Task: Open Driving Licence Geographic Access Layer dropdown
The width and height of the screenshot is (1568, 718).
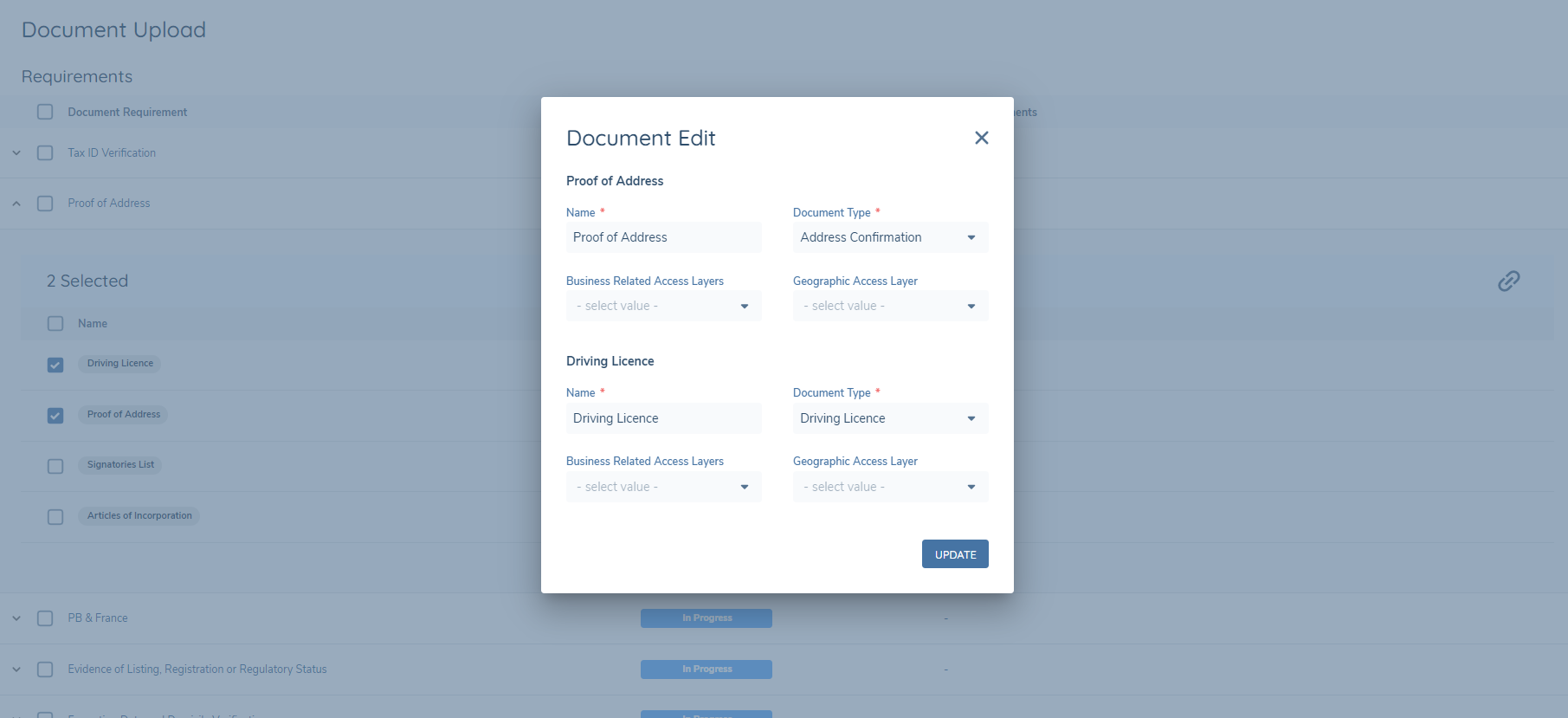Action: pyautogui.click(x=890, y=487)
